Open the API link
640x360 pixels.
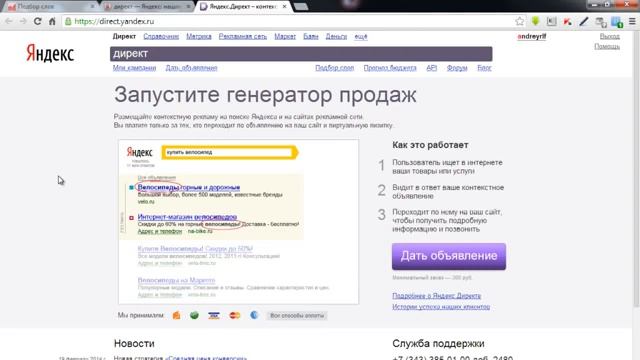(x=431, y=68)
